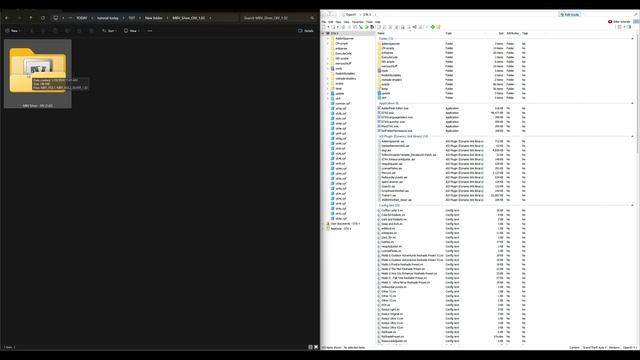Screen dimensions: 640x360
Task: Enable Edit mode in OpenIV
Action: [x=569, y=14]
